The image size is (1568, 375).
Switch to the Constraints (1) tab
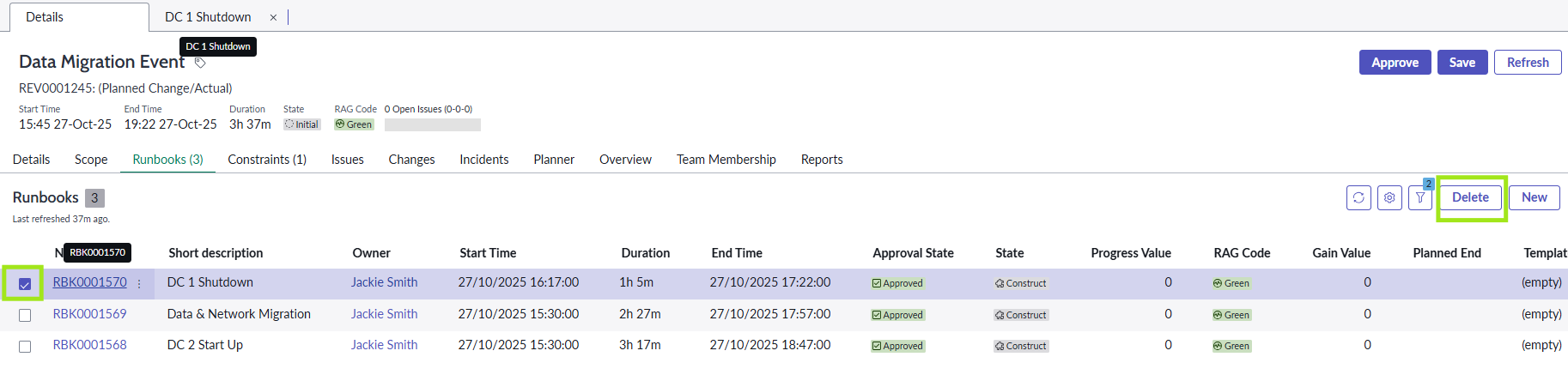(x=266, y=160)
